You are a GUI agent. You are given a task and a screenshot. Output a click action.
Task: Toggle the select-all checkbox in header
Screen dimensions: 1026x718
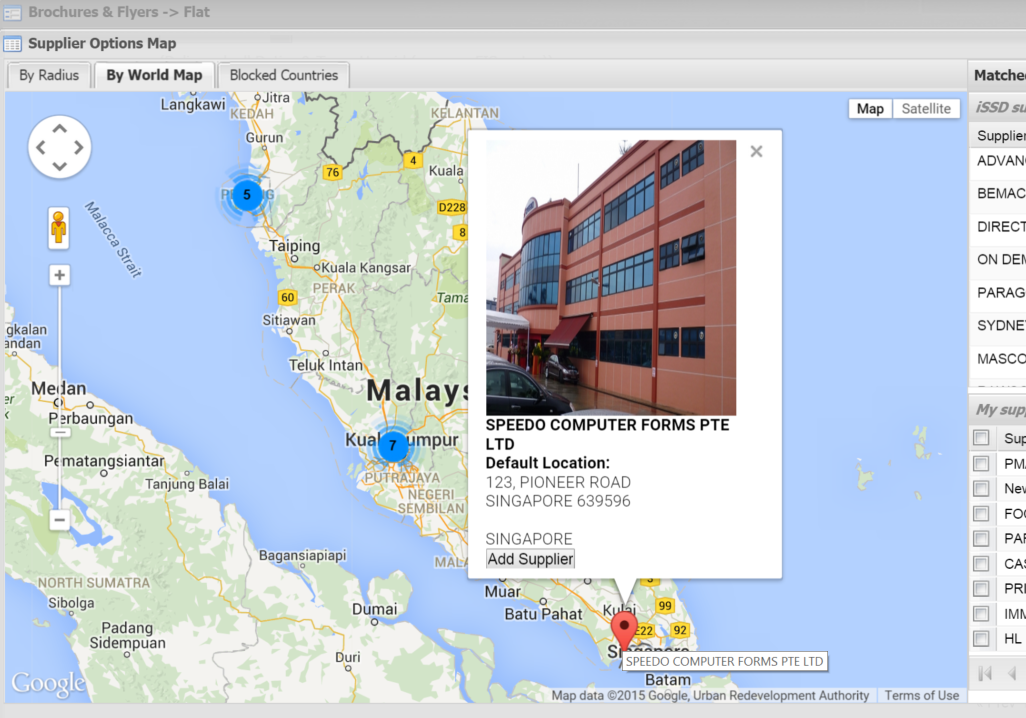[981, 438]
